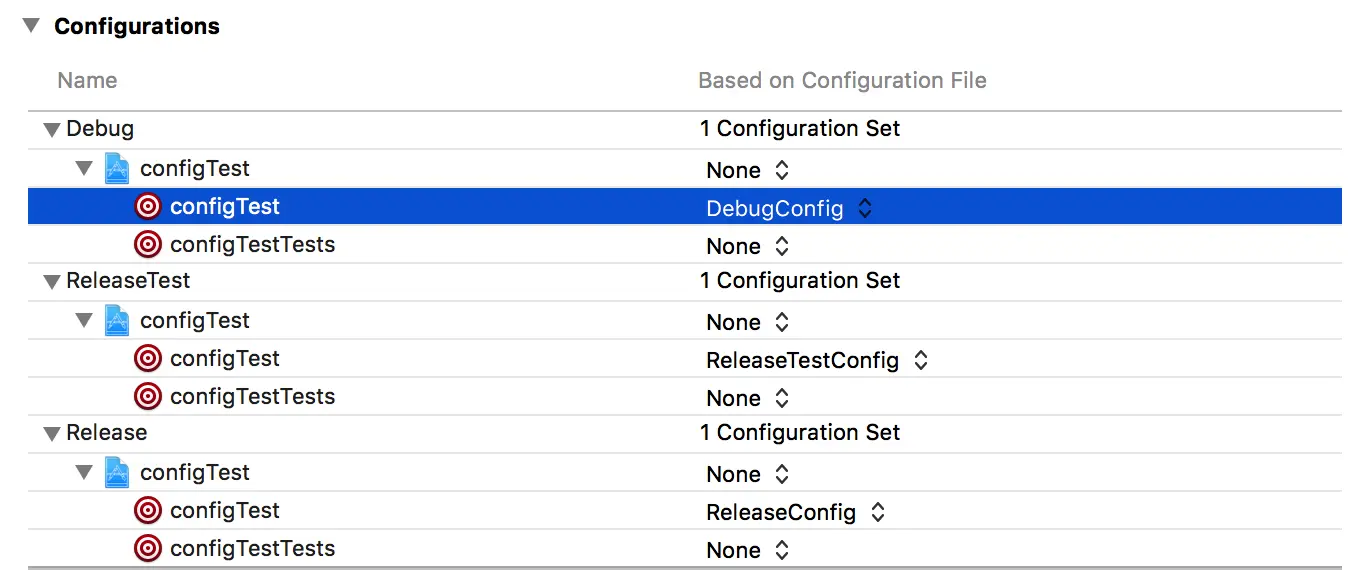
Task: Click the project icon for configTest under ReleaseTest
Action: click(118, 321)
